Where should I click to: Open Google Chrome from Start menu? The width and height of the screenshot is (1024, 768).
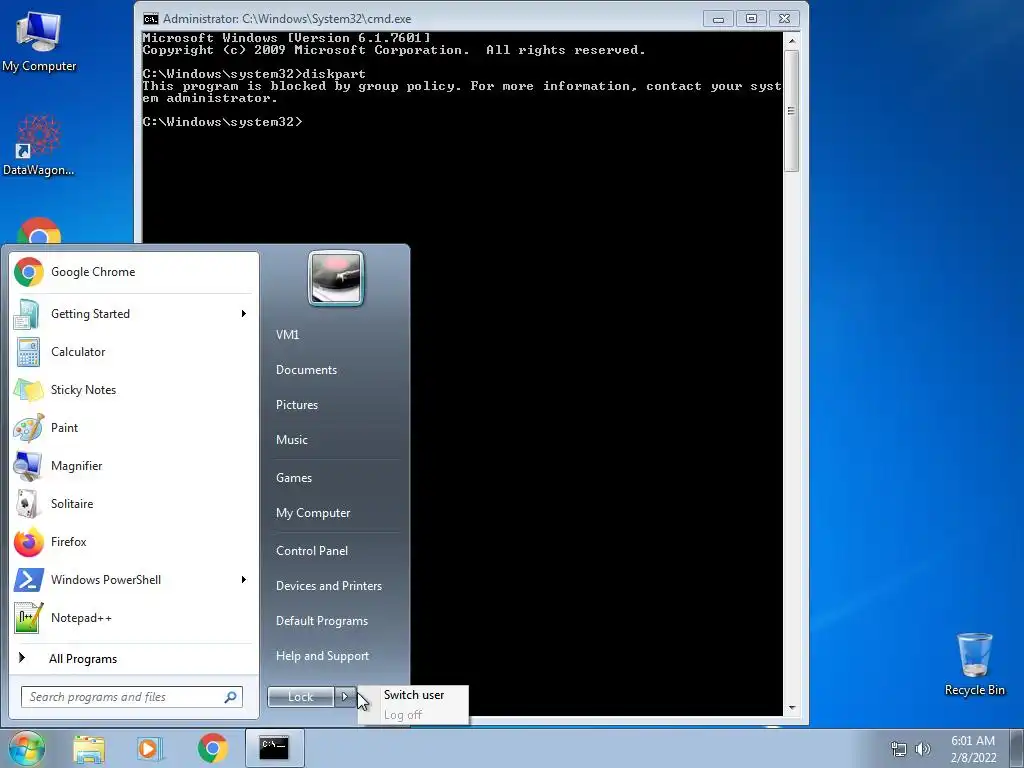(x=134, y=272)
